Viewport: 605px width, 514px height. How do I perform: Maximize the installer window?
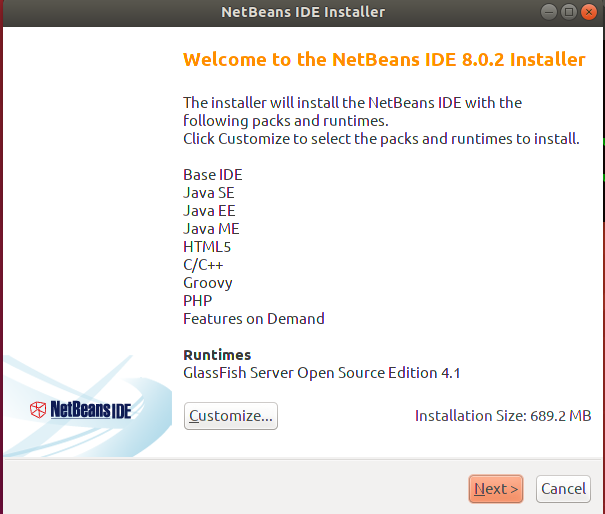click(x=569, y=12)
